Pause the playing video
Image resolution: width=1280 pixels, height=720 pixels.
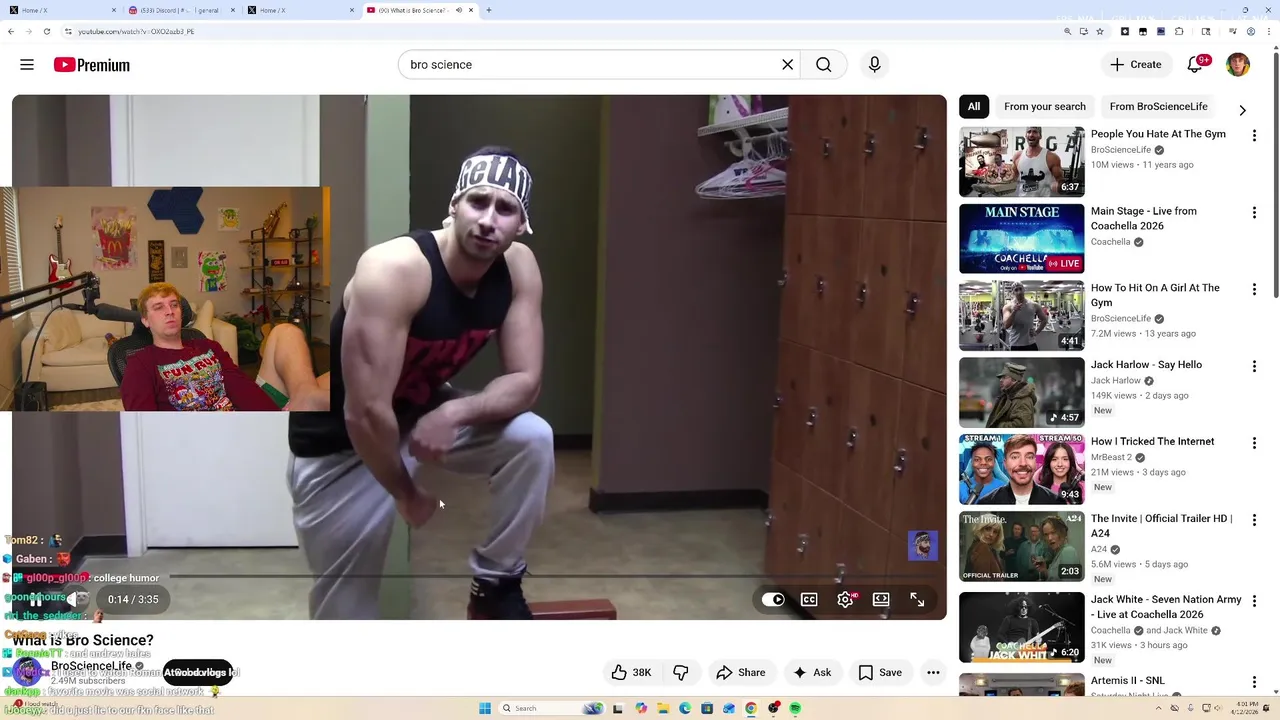(36, 600)
